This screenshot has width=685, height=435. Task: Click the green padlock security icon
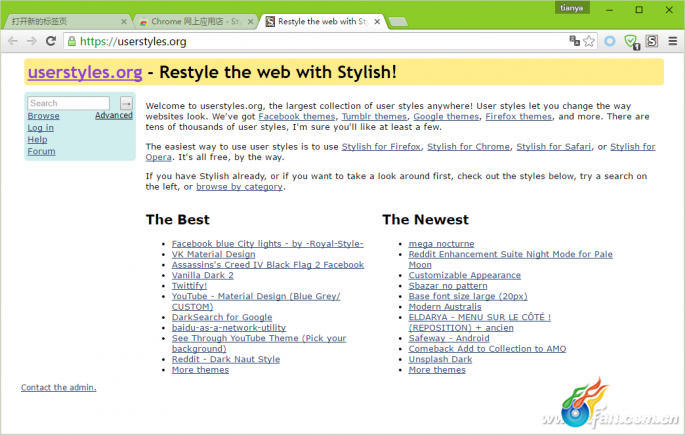72,41
